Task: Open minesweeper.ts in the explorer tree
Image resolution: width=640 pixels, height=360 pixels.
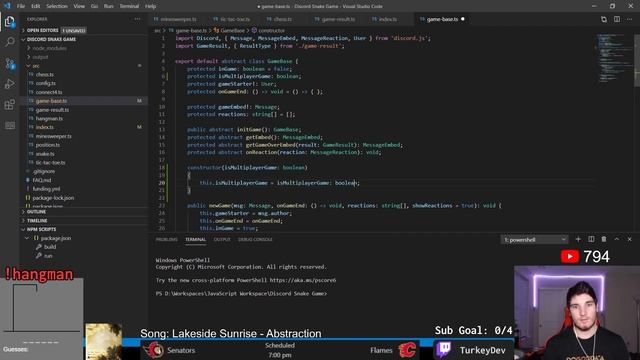Action: (x=53, y=136)
